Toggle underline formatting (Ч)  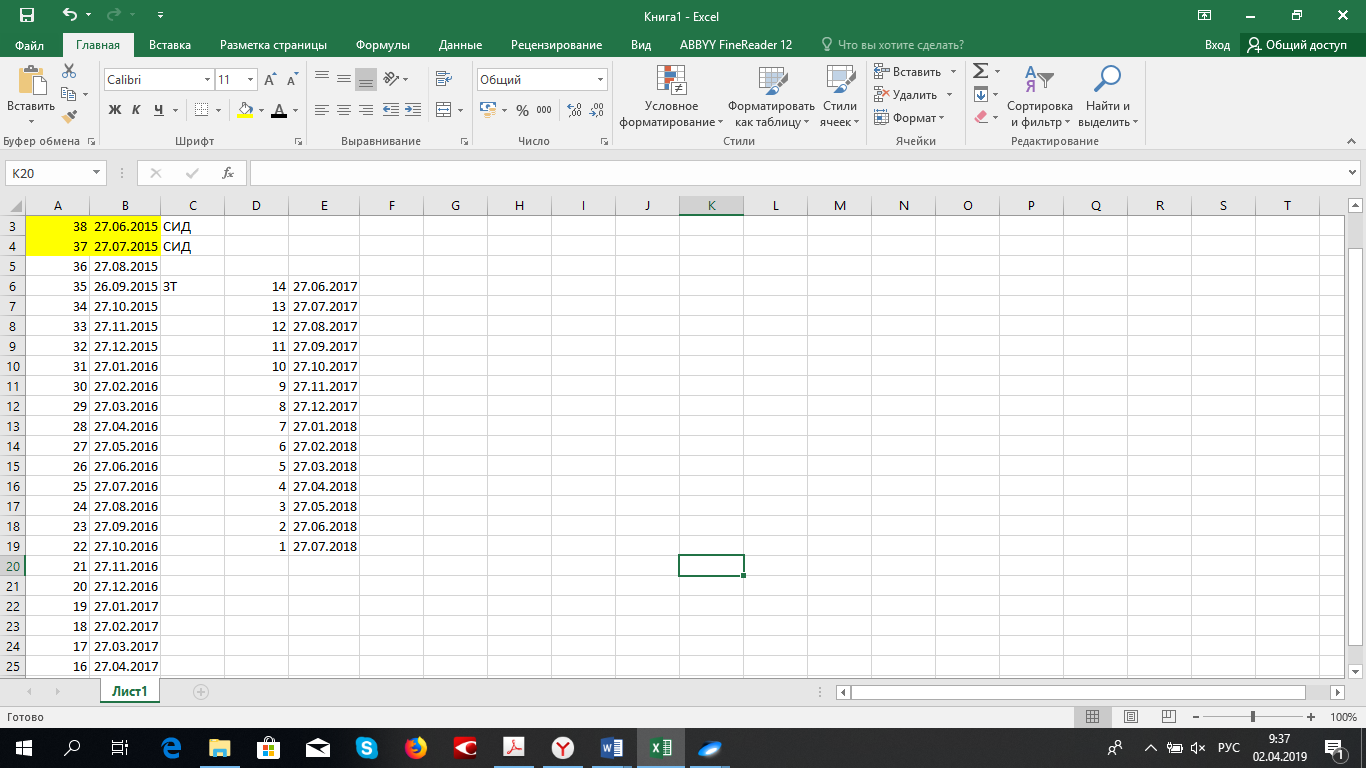[x=159, y=110]
